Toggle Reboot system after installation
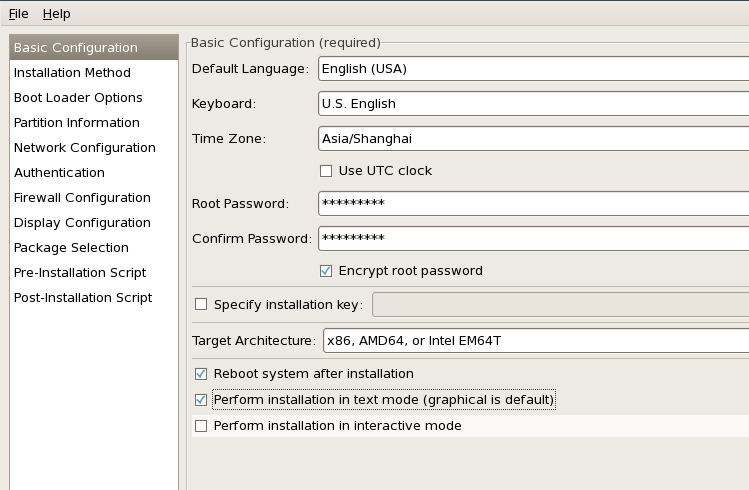Screen dimensions: 749x490 pyautogui.click(x=201, y=374)
